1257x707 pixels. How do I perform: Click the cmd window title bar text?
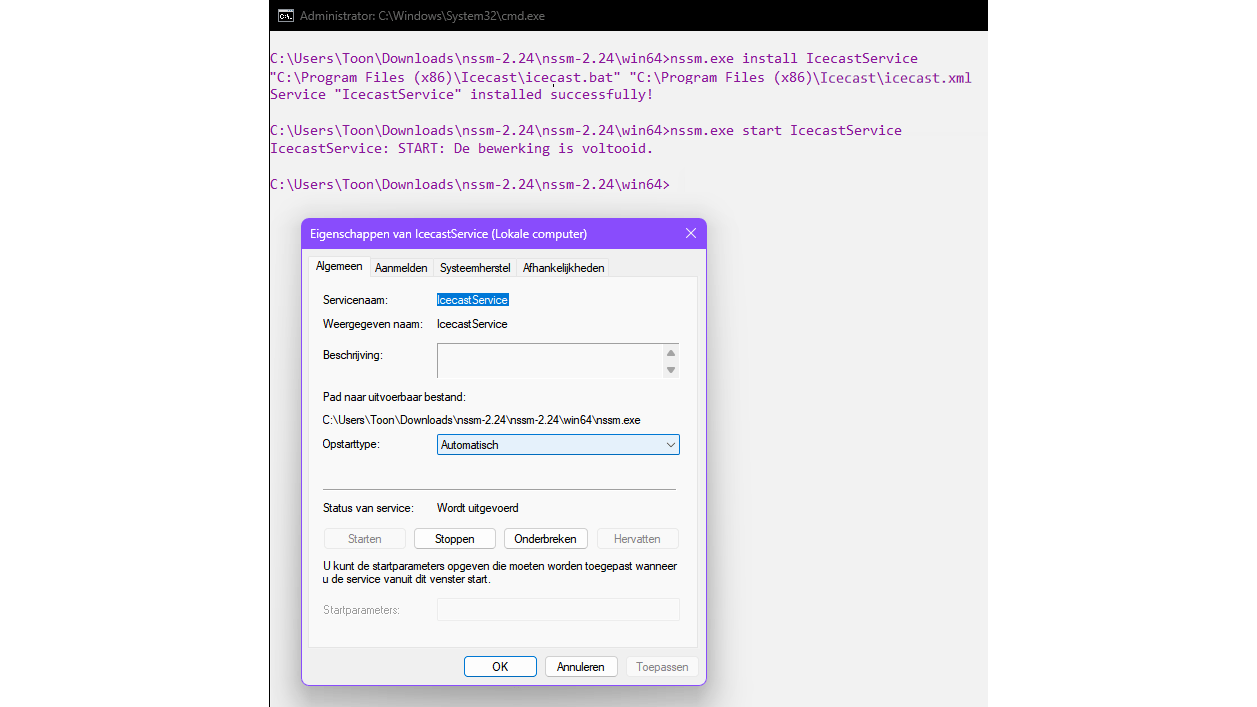422,16
